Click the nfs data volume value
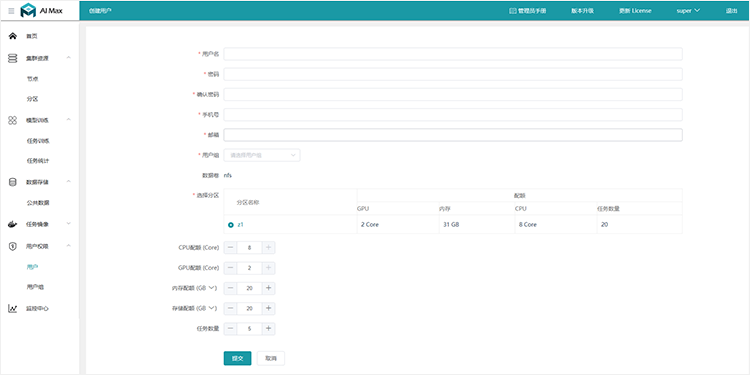The image size is (750, 375). (228, 176)
